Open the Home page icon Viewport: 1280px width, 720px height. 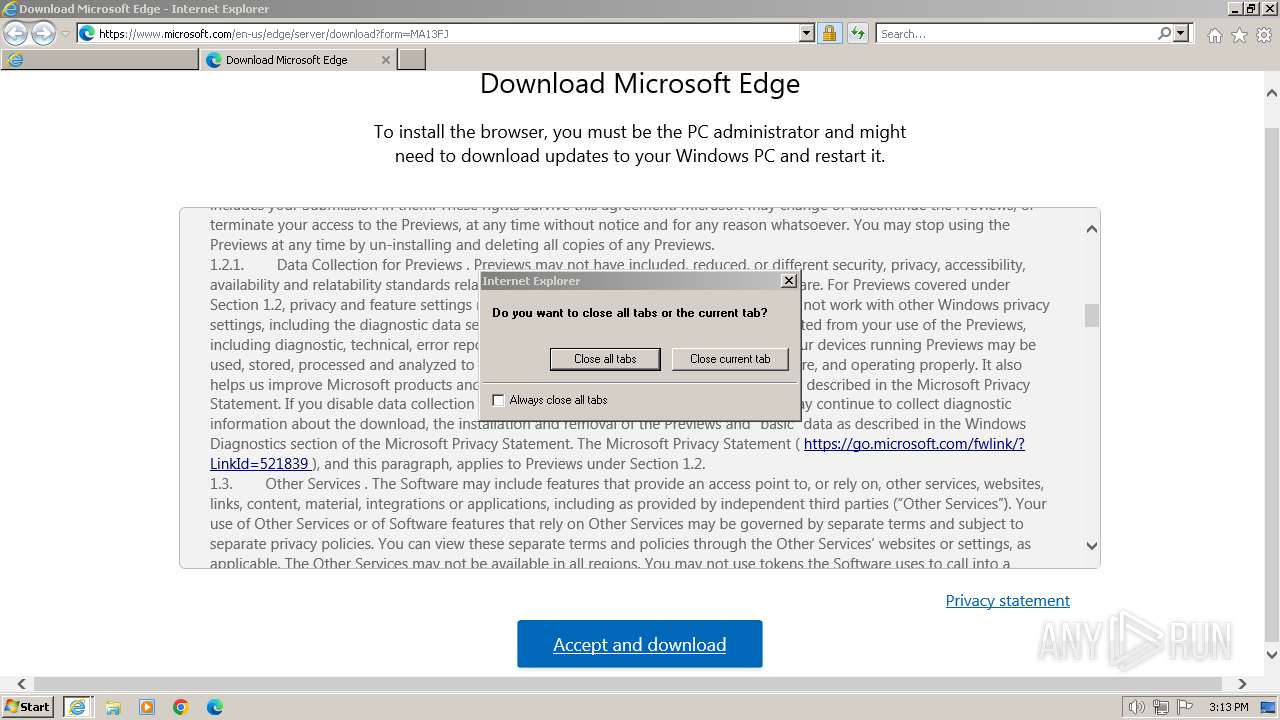tap(1214, 35)
